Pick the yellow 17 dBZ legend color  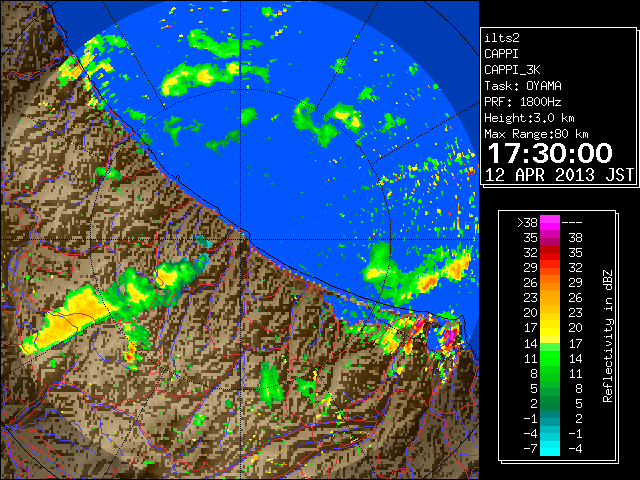(x=550, y=328)
